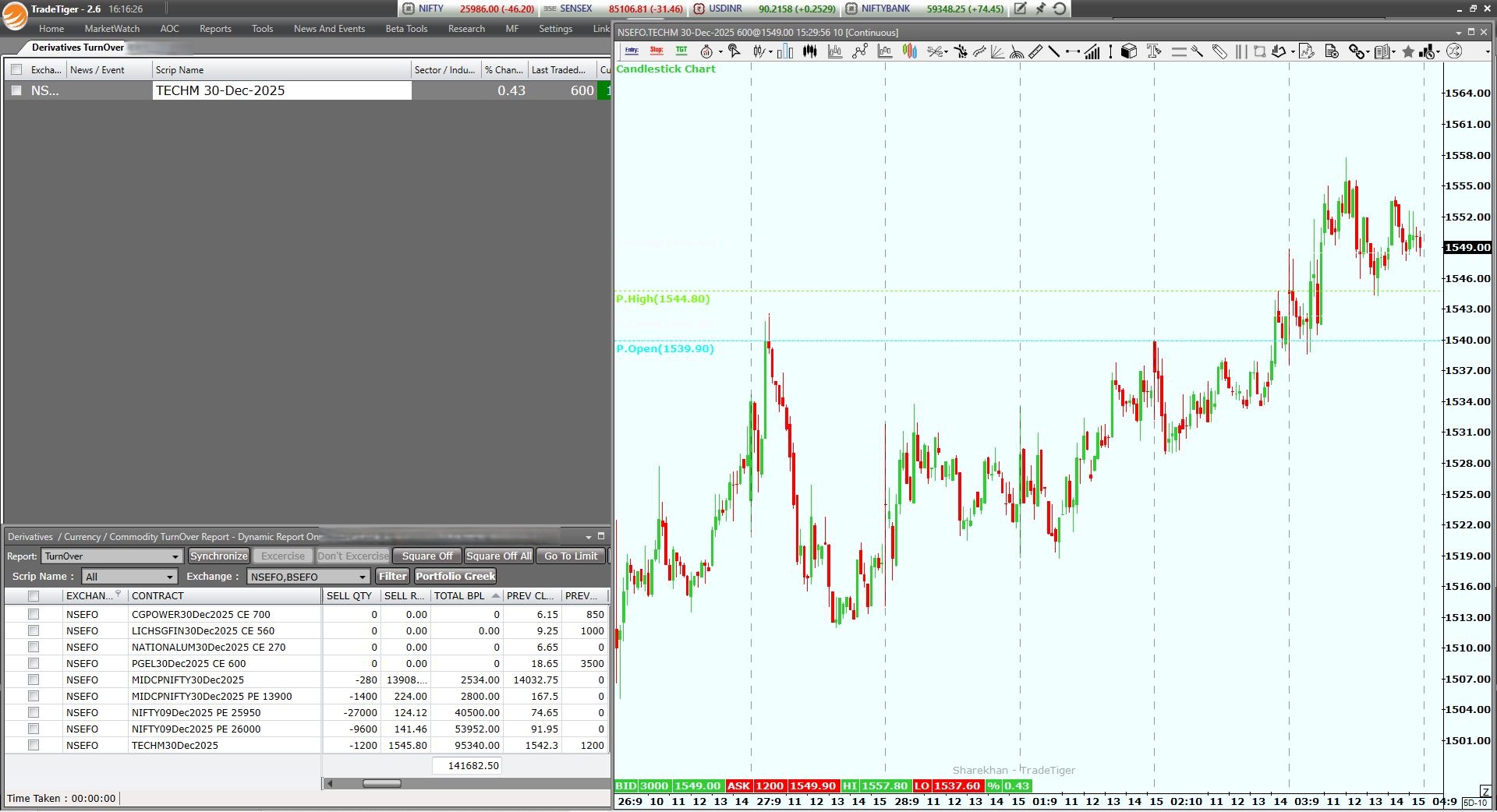Click the Square Off All button
1497x812 pixels.
pos(499,556)
